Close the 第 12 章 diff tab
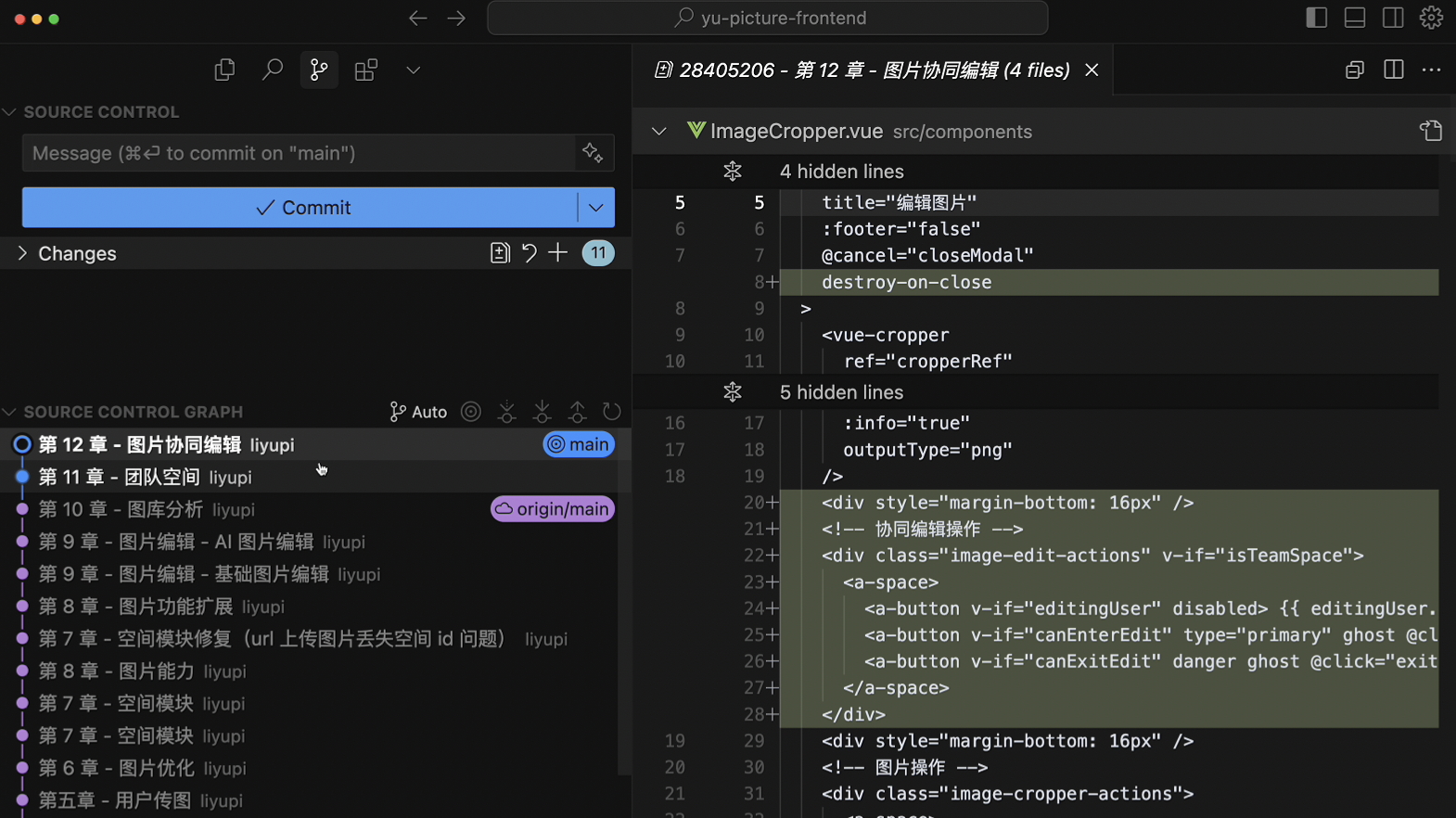The width and height of the screenshot is (1456, 818). point(1092,70)
